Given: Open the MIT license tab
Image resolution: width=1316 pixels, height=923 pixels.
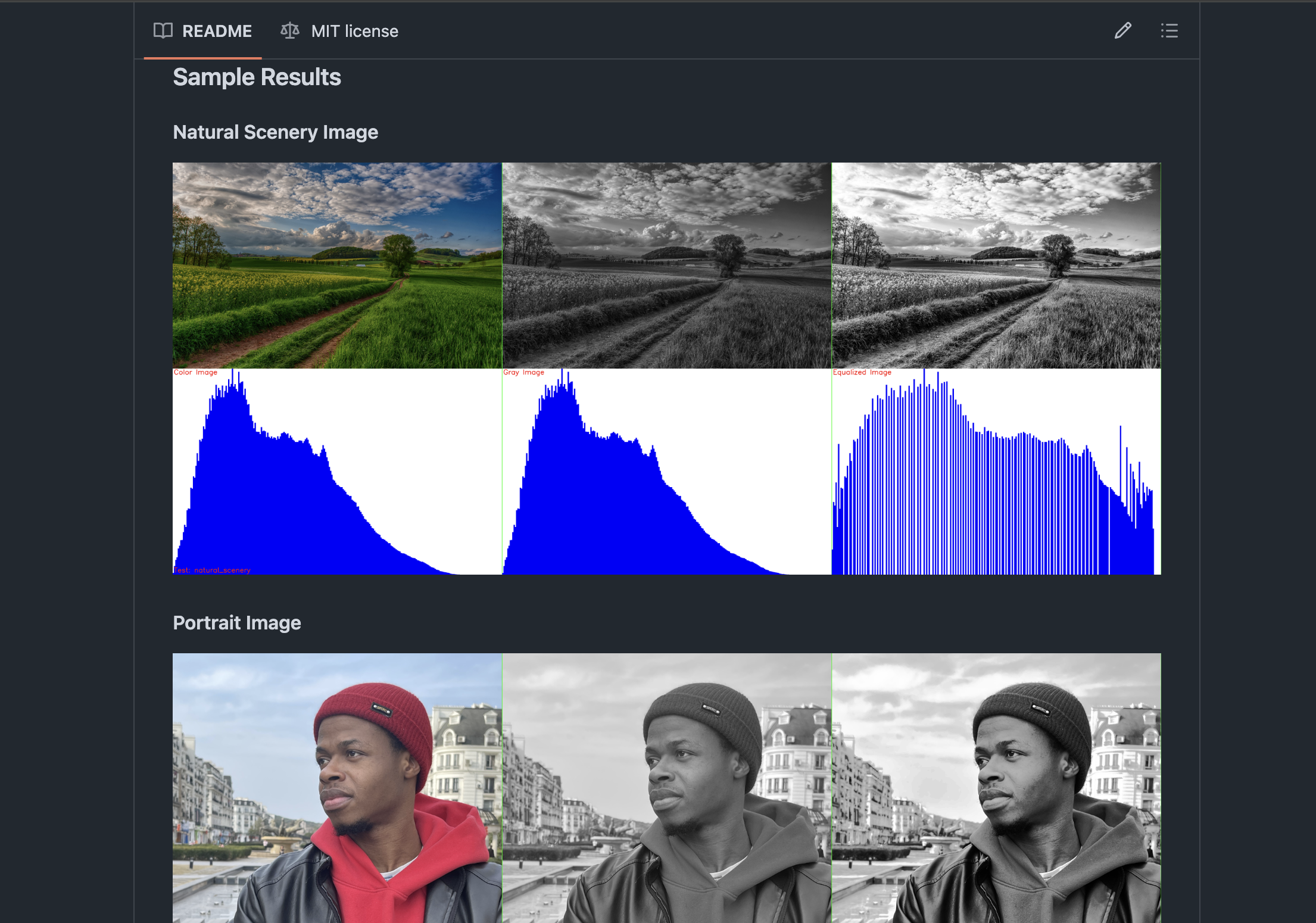Looking at the screenshot, I should tap(355, 31).
